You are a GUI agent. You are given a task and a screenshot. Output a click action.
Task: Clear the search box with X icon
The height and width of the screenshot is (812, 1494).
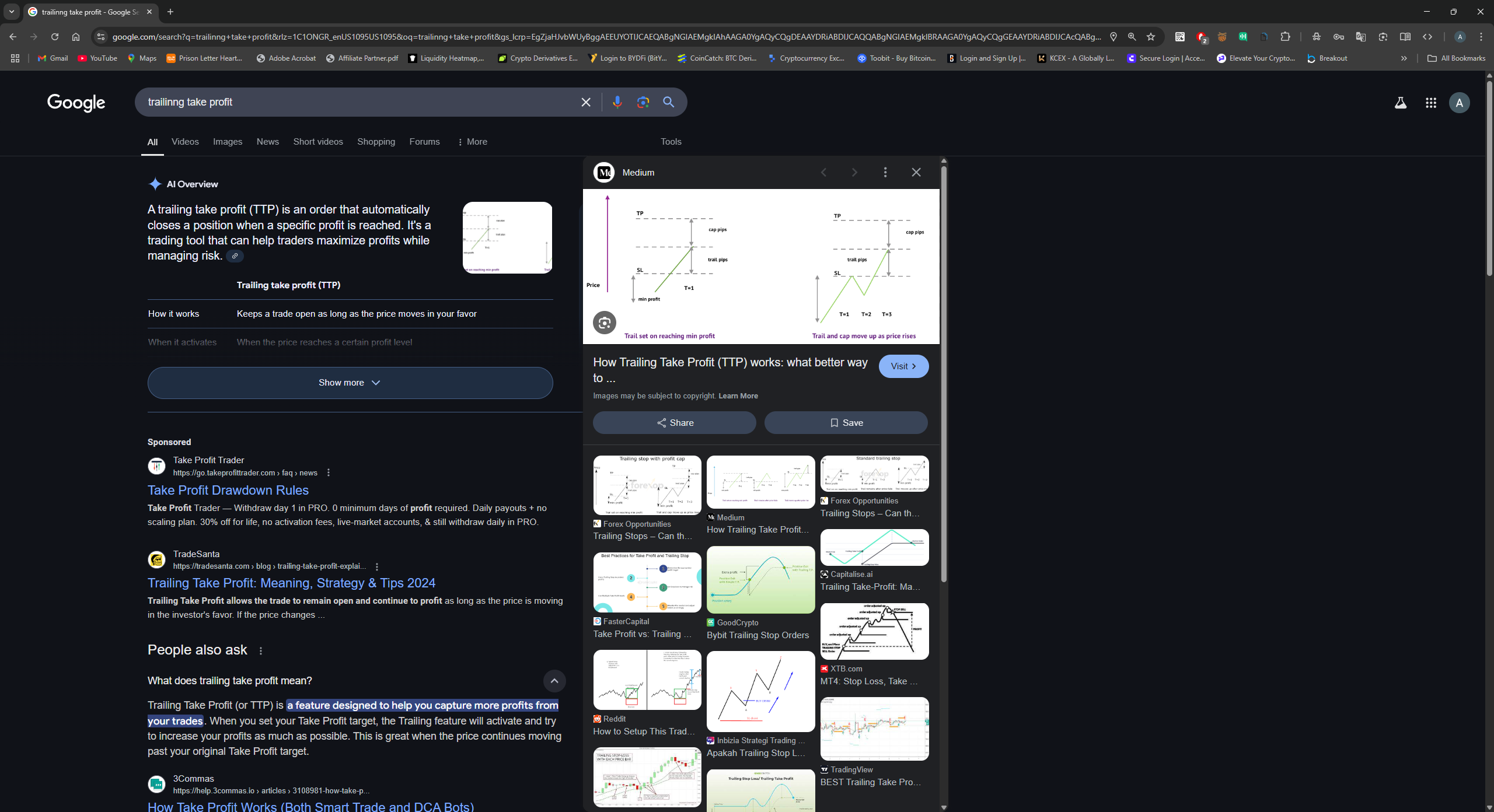(586, 102)
